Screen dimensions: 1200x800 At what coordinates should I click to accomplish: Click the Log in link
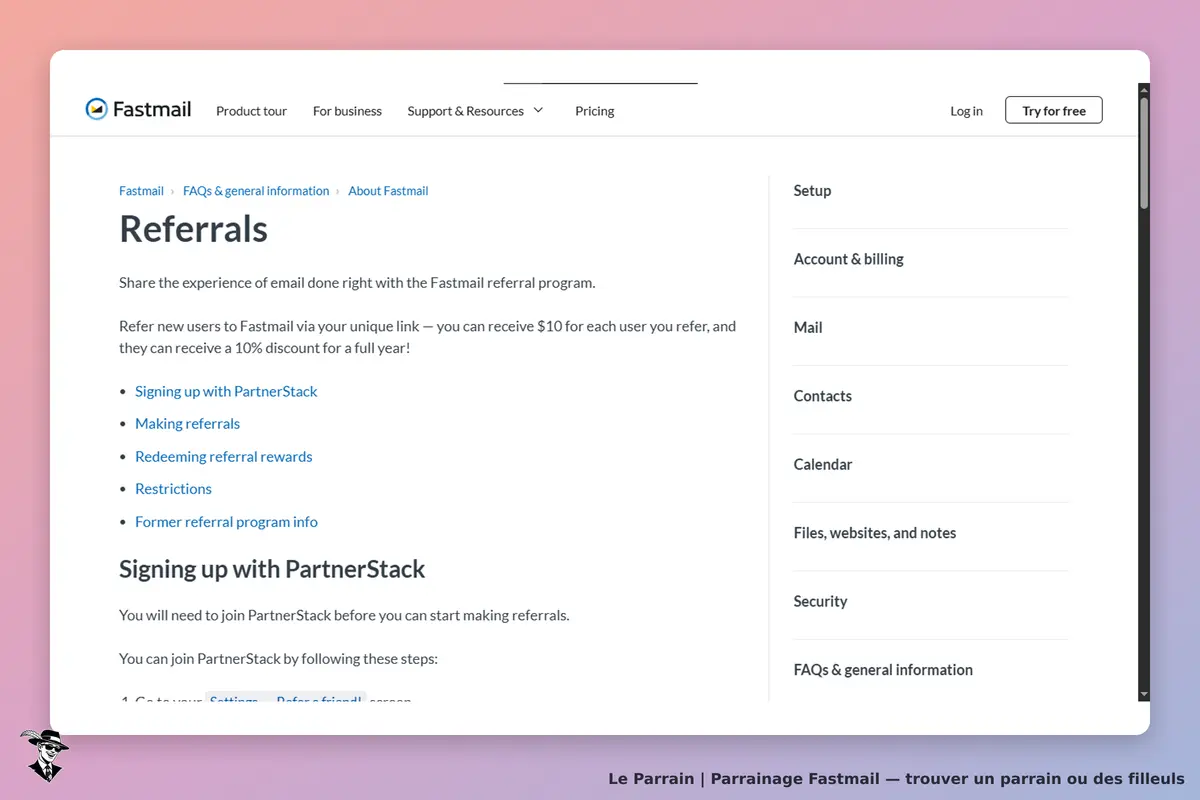coord(966,111)
